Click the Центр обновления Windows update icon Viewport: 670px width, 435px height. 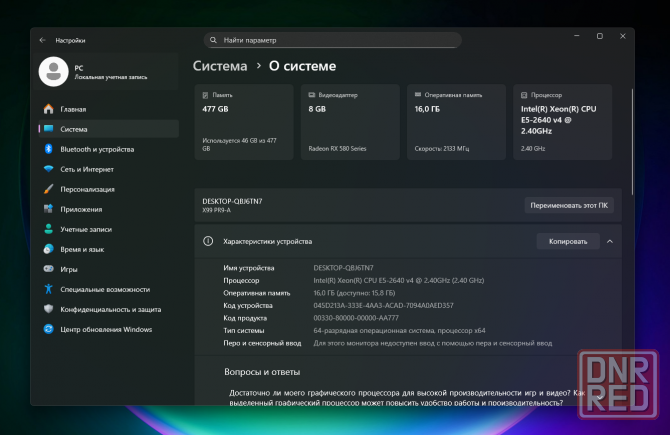pos(48,329)
